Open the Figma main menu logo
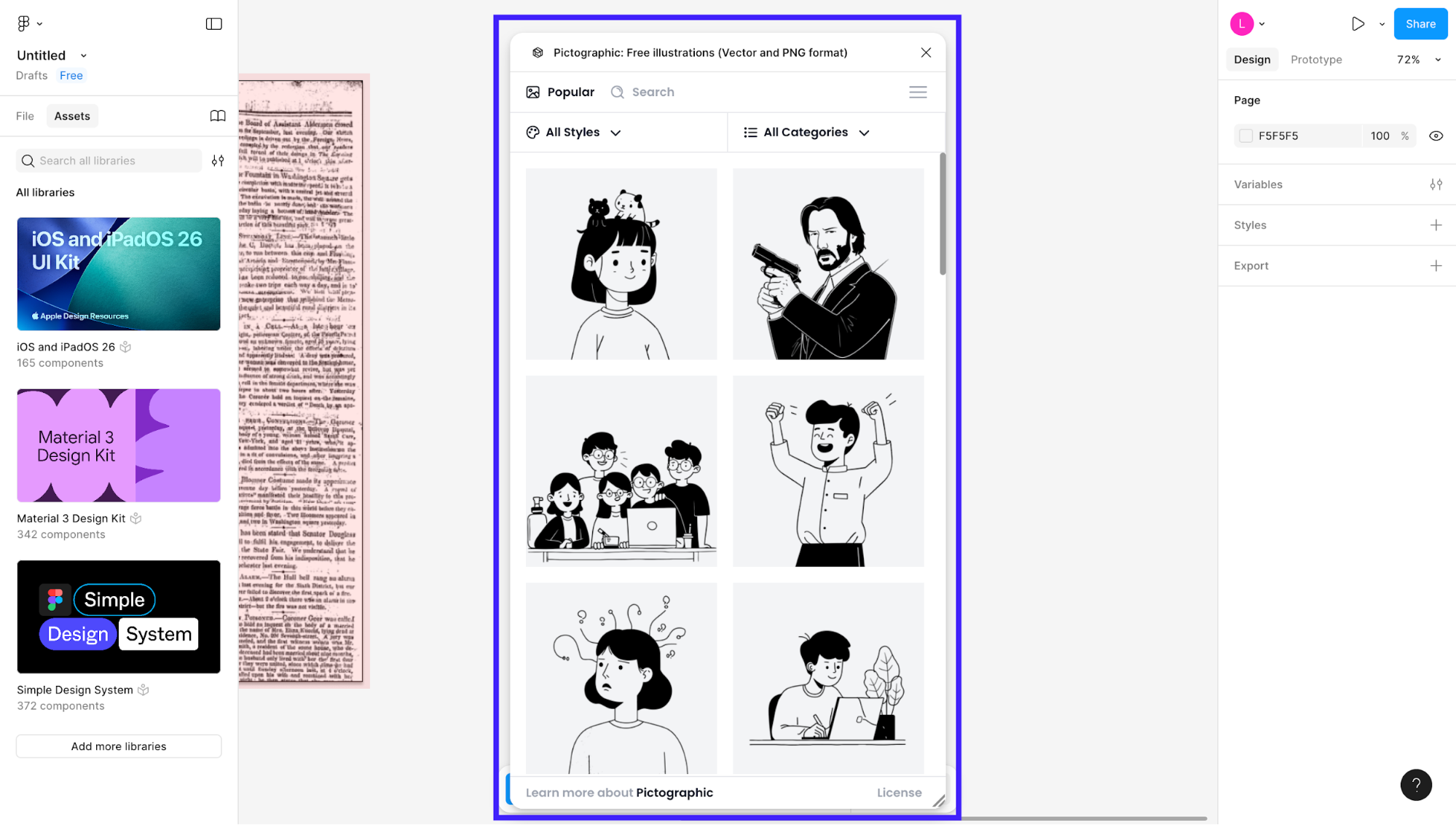The image size is (1456, 825). click(24, 24)
